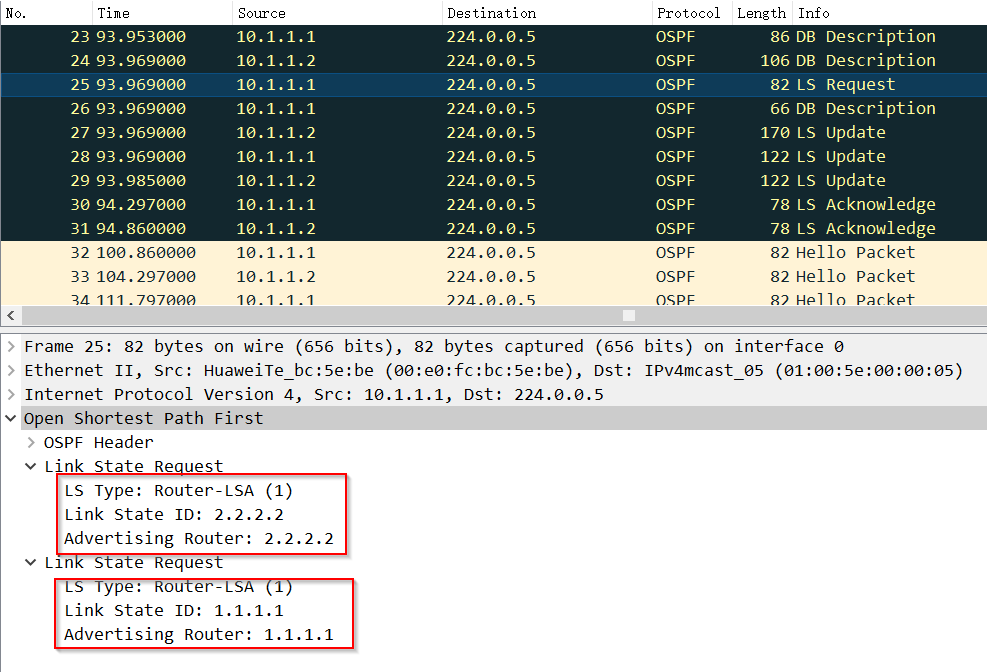988x672 pixels.
Task: Select the Link State ID: 2.2.2.2 field
Action: [174, 514]
